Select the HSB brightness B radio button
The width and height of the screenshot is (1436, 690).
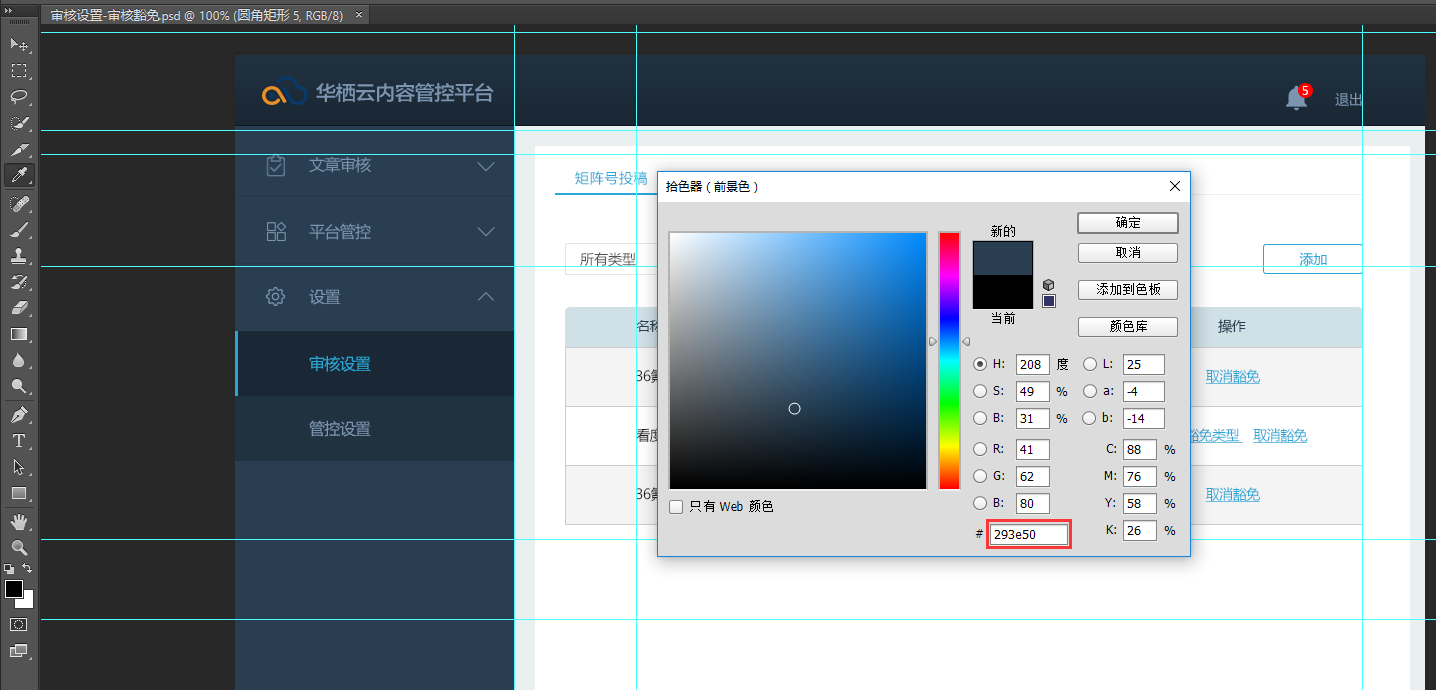[x=980, y=418]
